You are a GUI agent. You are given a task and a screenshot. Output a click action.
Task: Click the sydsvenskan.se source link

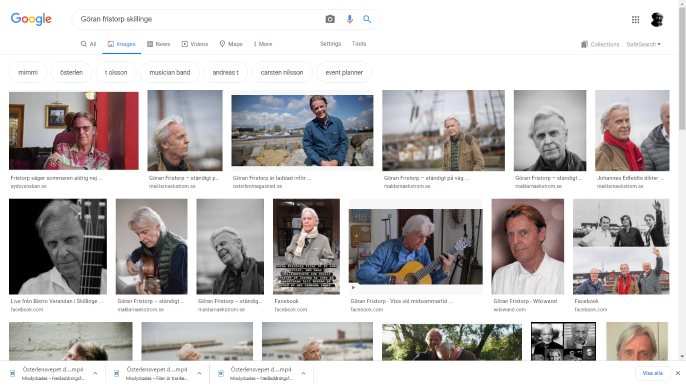(x=28, y=186)
